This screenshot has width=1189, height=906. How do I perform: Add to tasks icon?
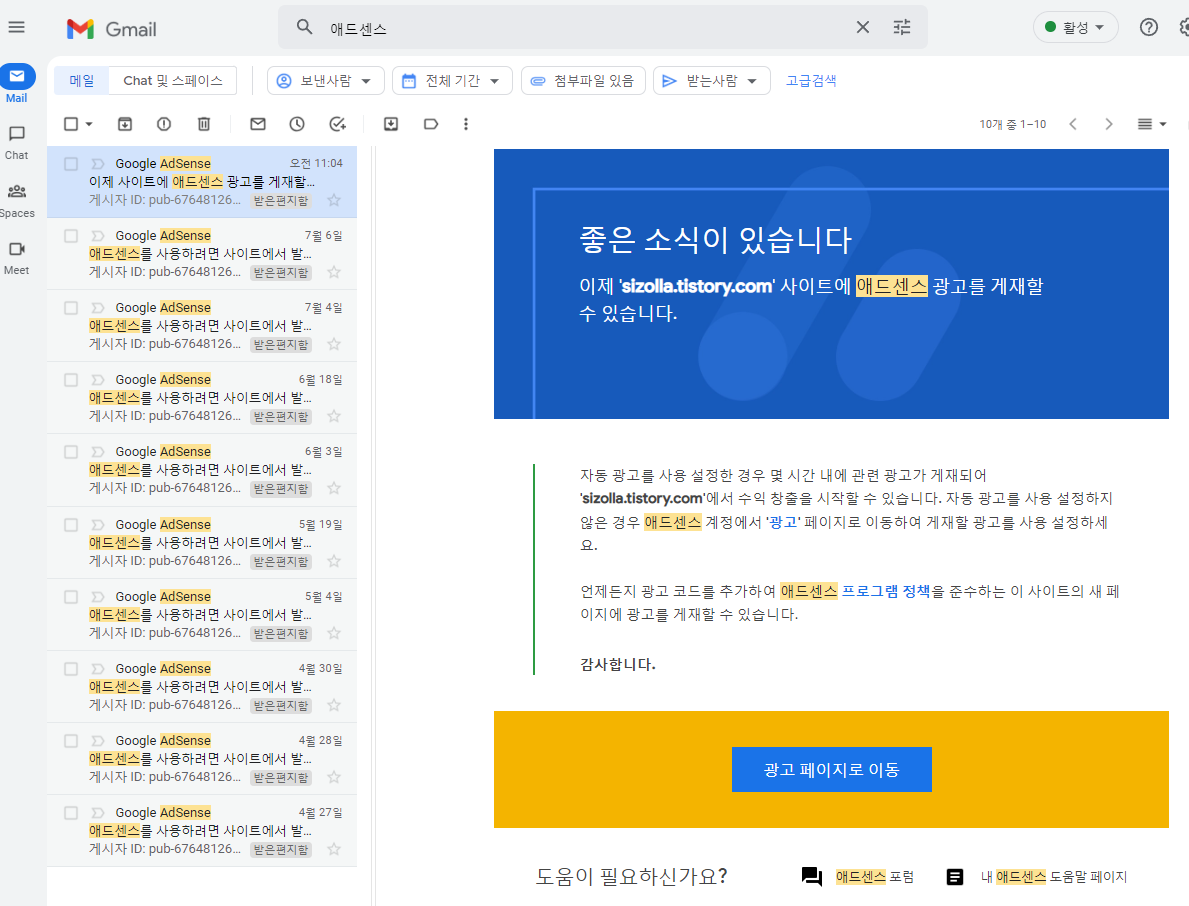pos(337,124)
